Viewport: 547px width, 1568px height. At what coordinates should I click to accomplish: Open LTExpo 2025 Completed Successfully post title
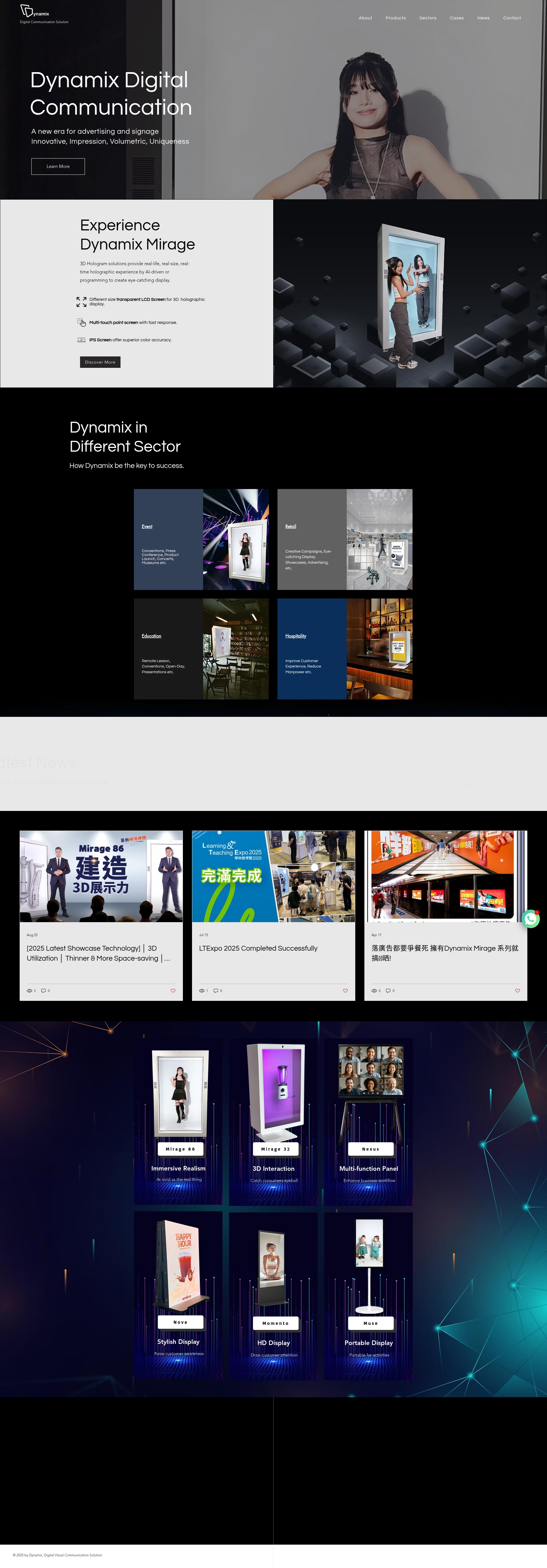click(x=258, y=948)
